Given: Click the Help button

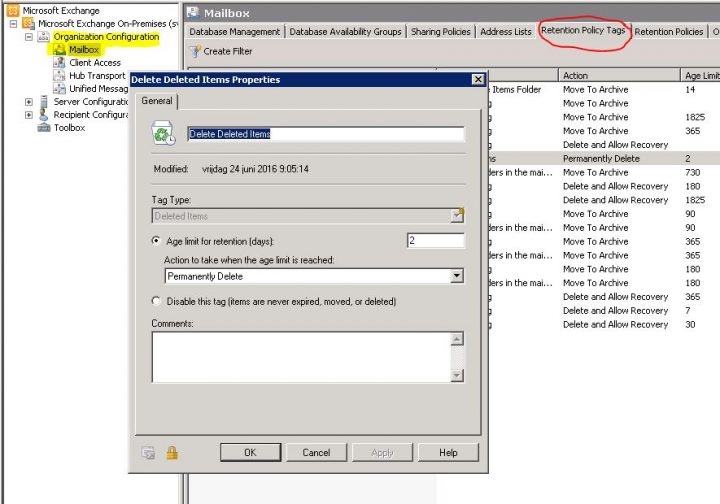Looking at the screenshot, I should pyautogui.click(x=448, y=453).
